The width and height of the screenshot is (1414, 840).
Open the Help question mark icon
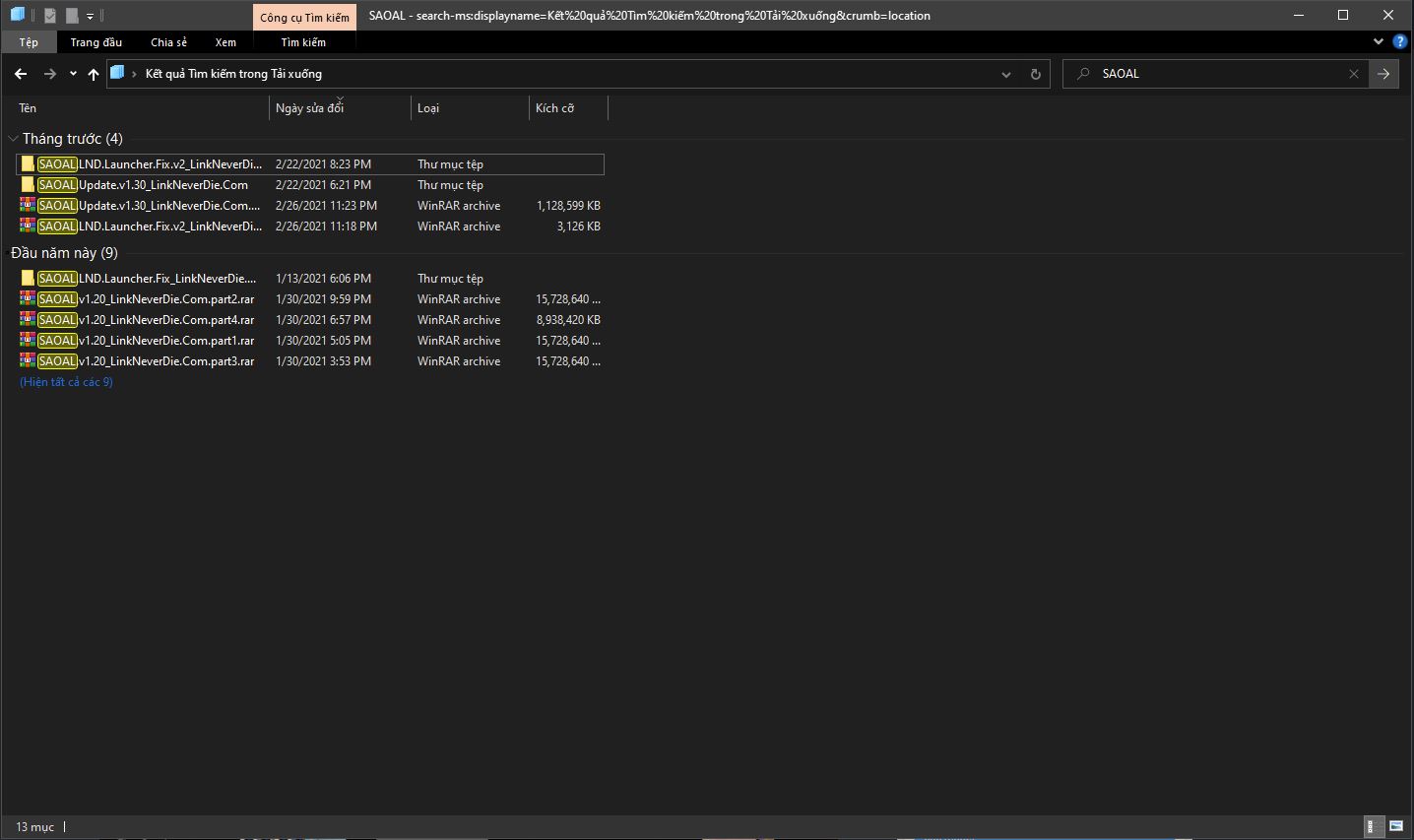pos(1400,42)
